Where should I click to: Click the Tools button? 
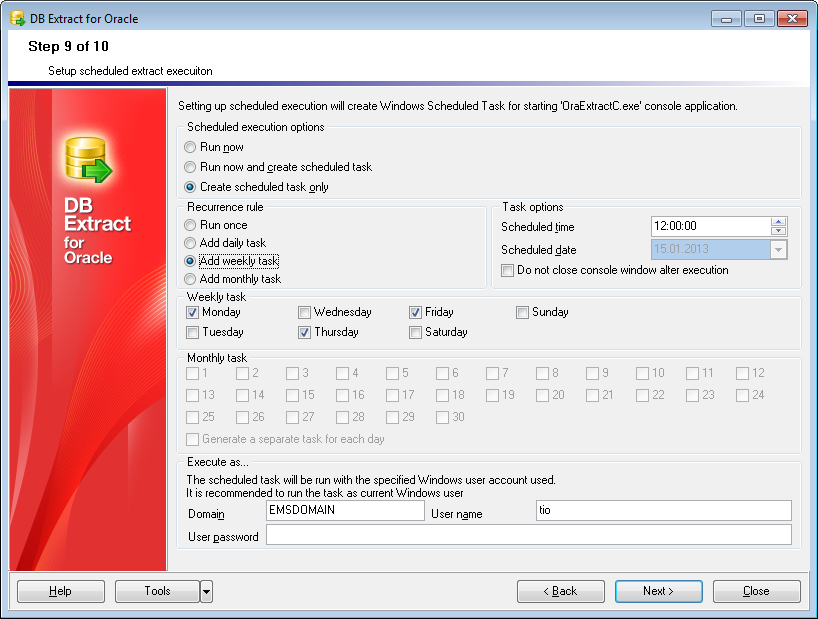tap(157, 591)
